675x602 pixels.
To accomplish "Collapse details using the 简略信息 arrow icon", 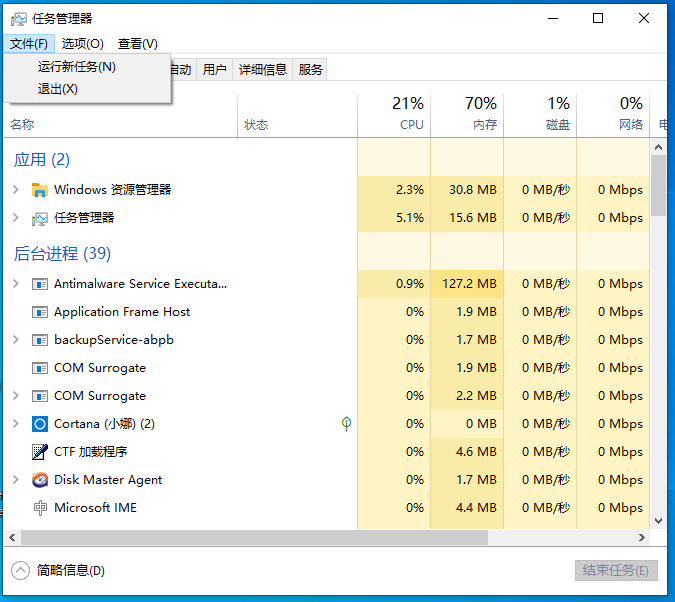I will [x=20, y=571].
